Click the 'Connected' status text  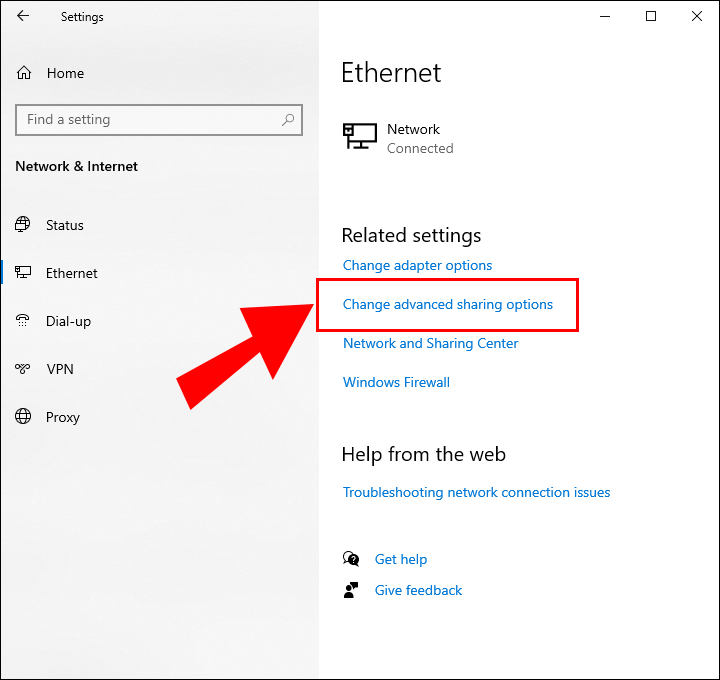(x=420, y=148)
